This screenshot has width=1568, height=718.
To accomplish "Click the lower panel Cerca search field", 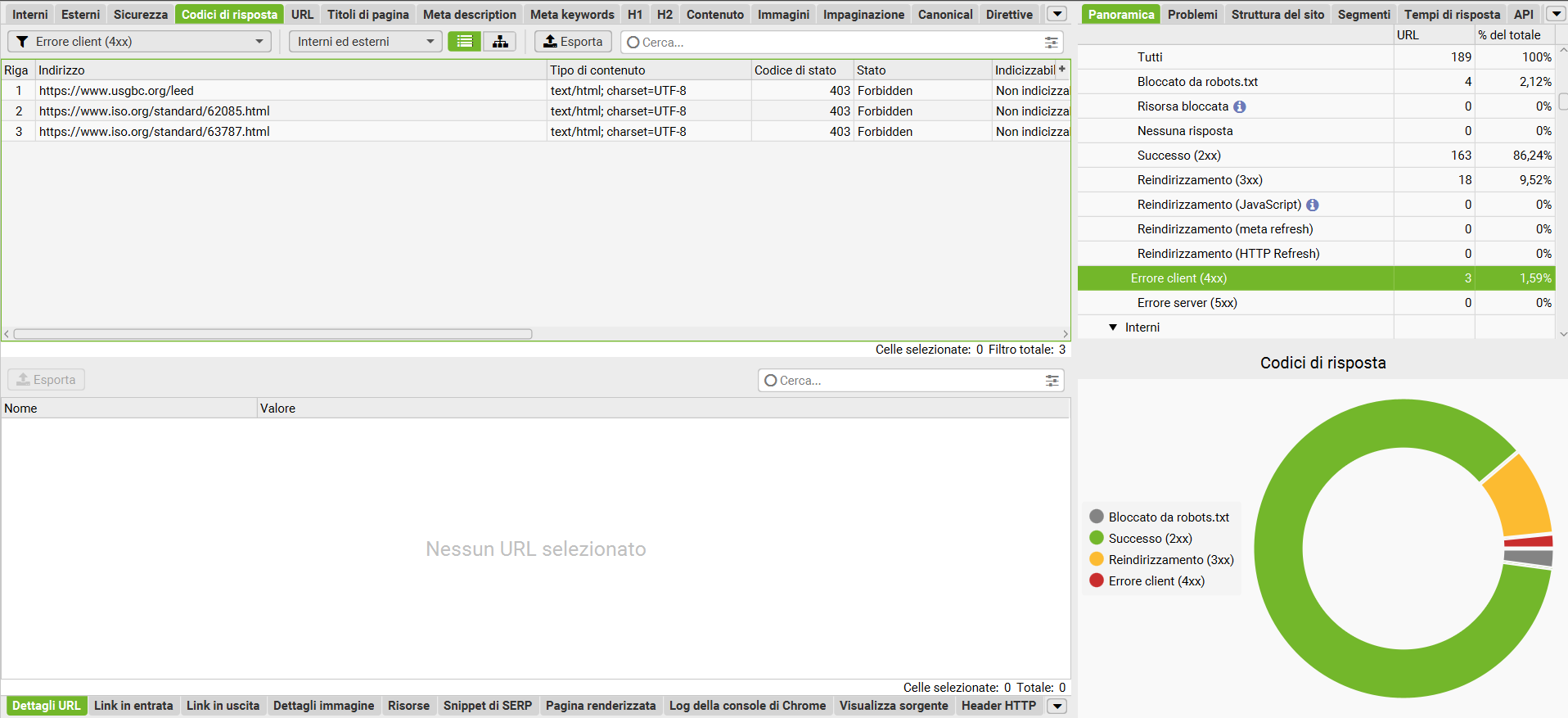I will 910,380.
